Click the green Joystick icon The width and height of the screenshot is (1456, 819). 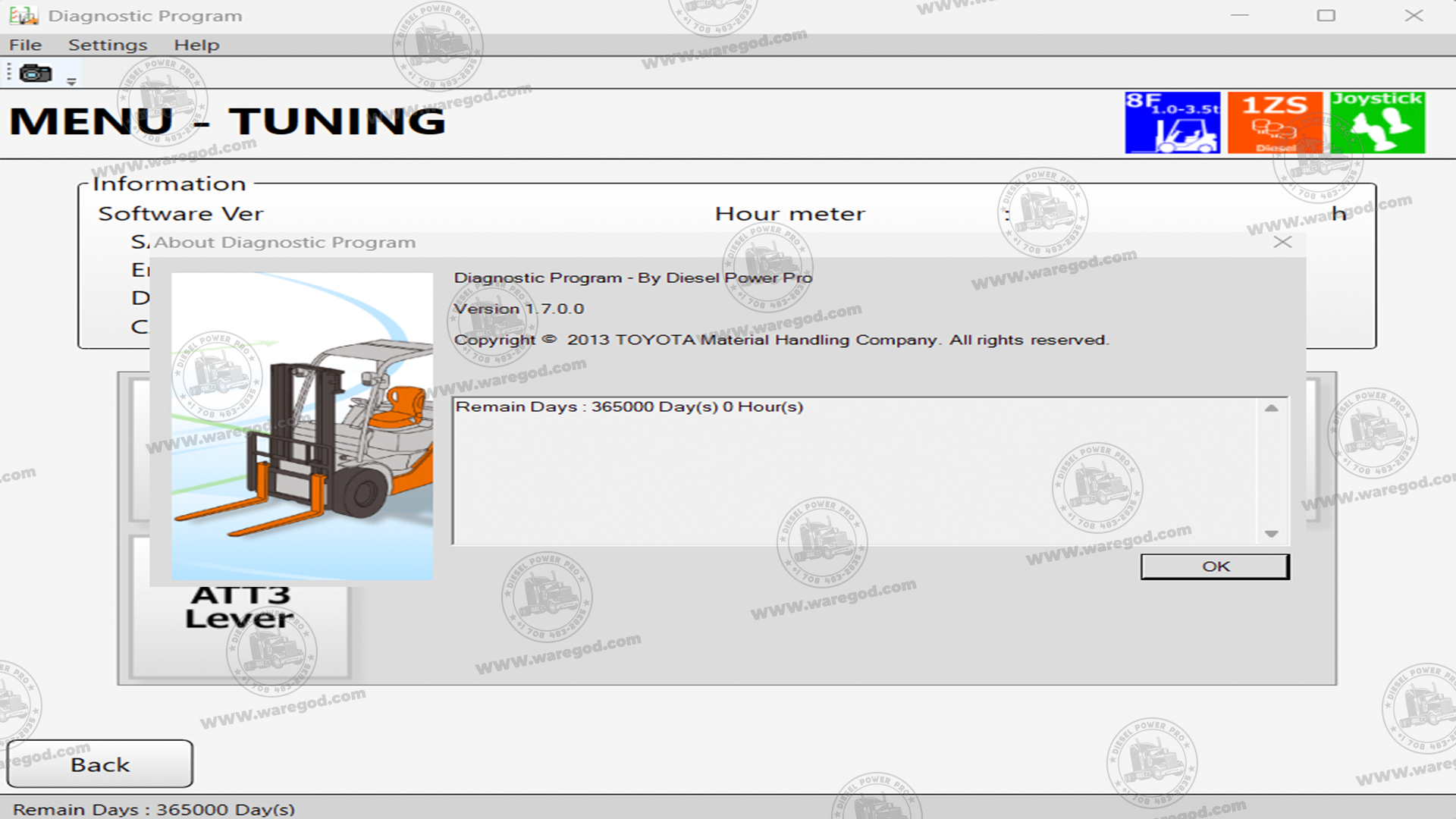[x=1377, y=123]
